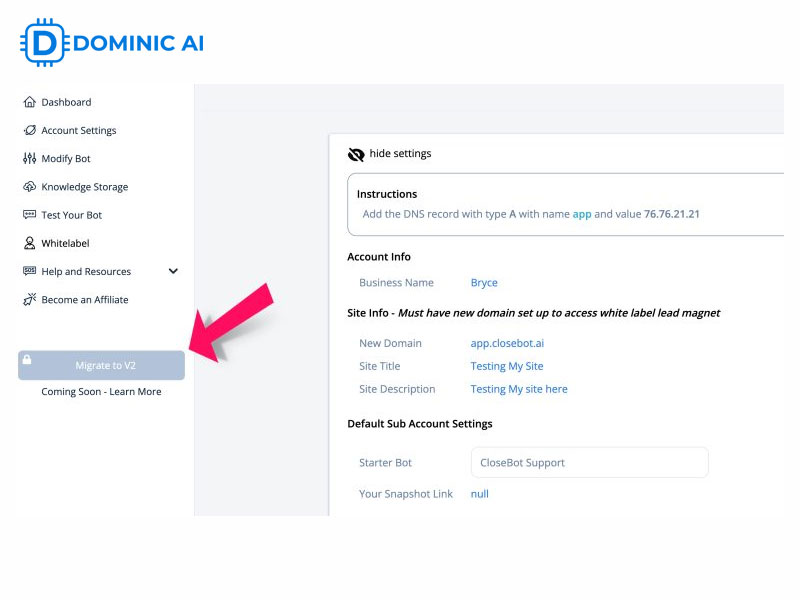Hide settings using the eye-slash toggle

tap(356, 153)
